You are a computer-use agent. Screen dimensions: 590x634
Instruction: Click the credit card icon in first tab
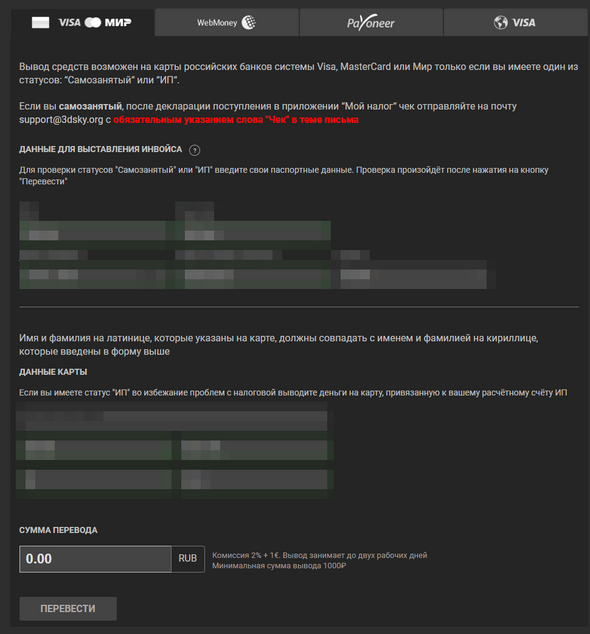[40, 23]
